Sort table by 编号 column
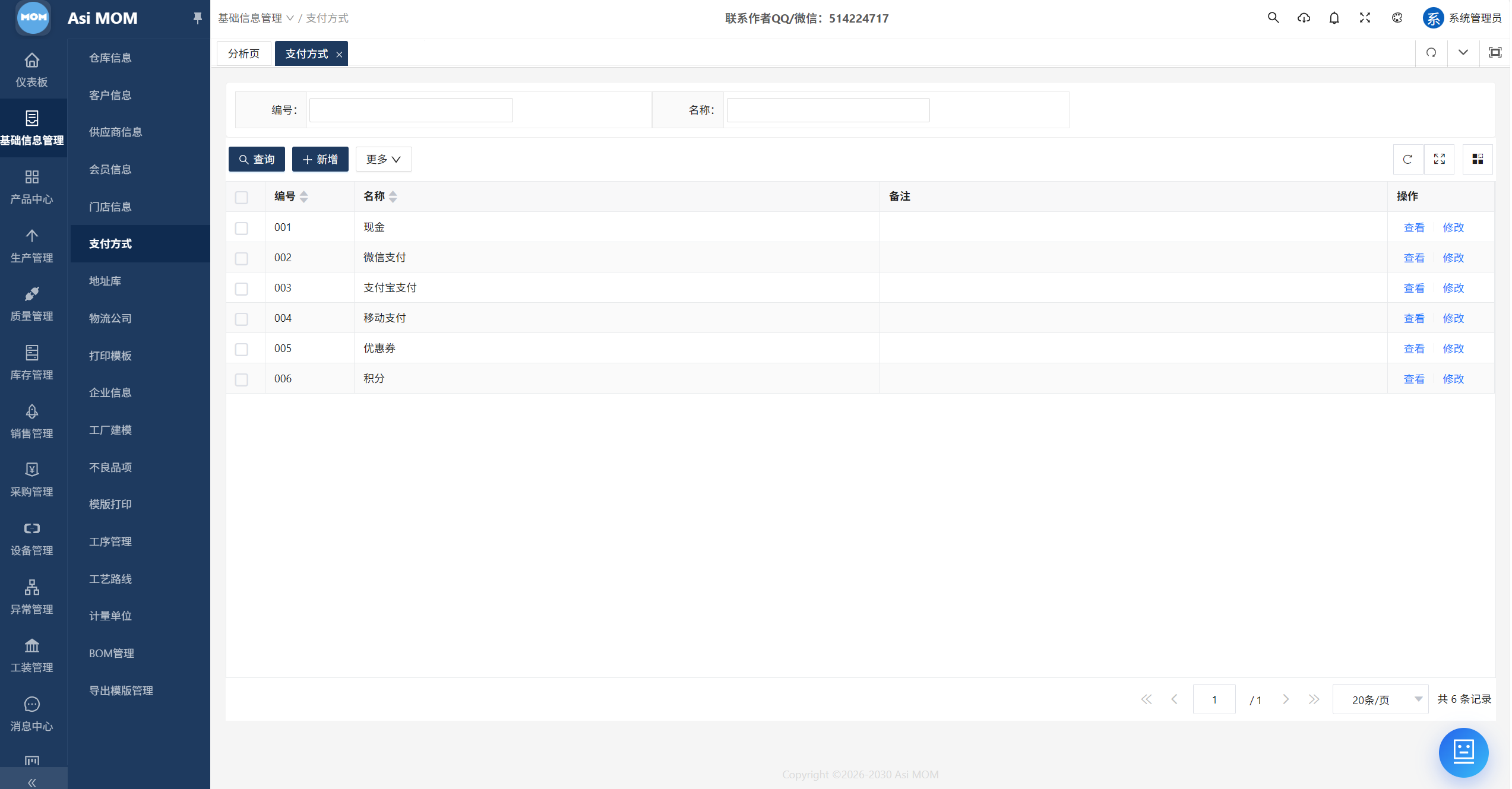The height and width of the screenshot is (789, 1512). click(304, 197)
